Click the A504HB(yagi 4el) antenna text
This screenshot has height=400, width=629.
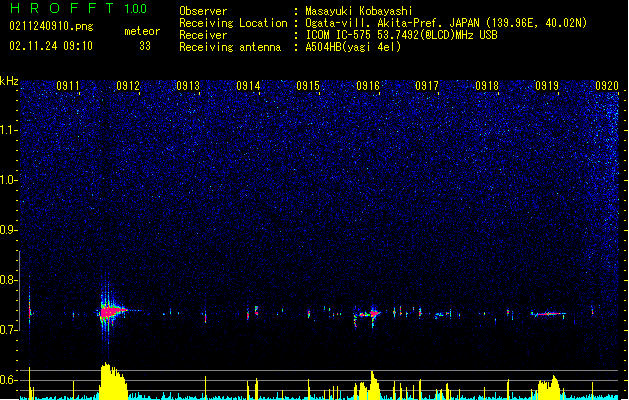tap(353, 47)
